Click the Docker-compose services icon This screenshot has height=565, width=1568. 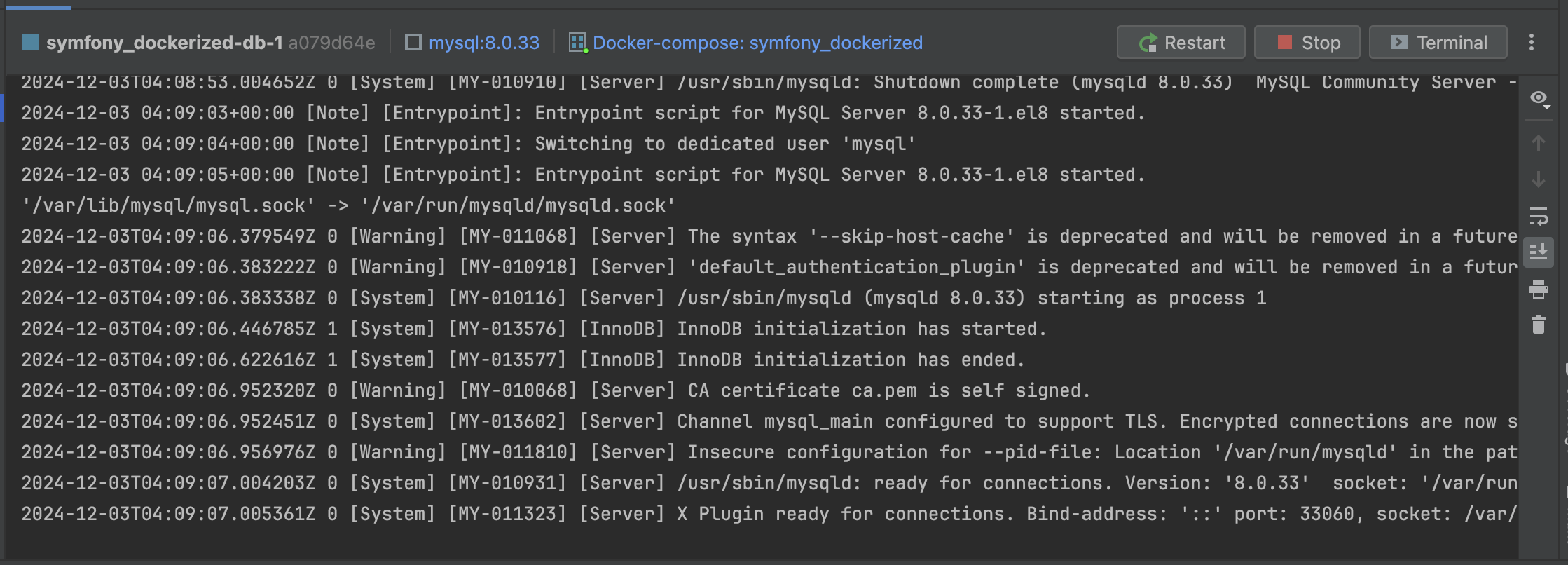pyautogui.click(x=577, y=43)
